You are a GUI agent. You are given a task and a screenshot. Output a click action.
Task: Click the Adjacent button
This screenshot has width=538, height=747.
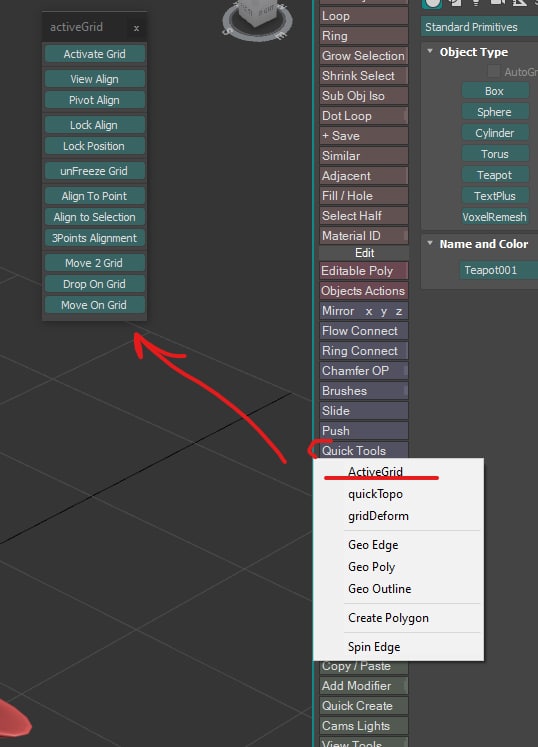pyautogui.click(x=364, y=176)
